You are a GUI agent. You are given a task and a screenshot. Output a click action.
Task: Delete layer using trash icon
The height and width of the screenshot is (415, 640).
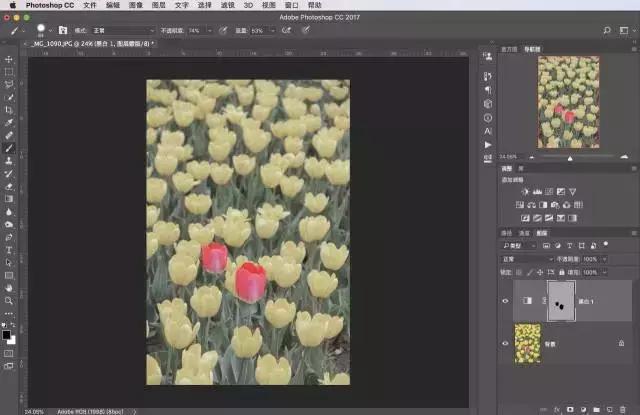tap(622, 409)
